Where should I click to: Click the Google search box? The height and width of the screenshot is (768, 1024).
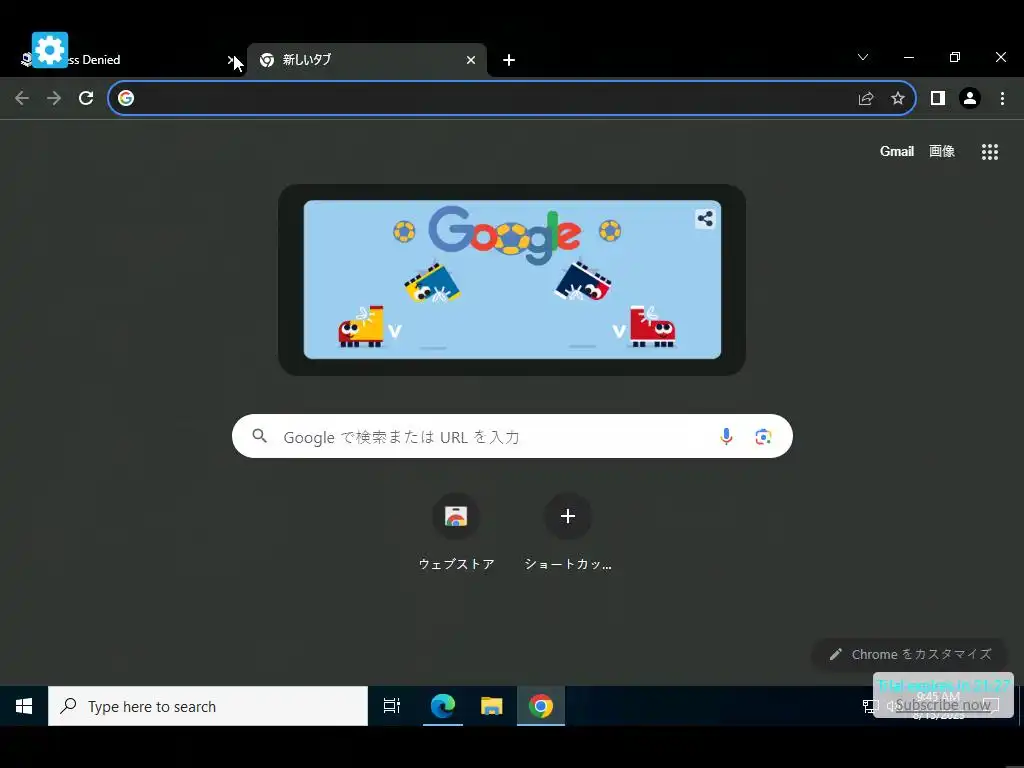[512, 436]
